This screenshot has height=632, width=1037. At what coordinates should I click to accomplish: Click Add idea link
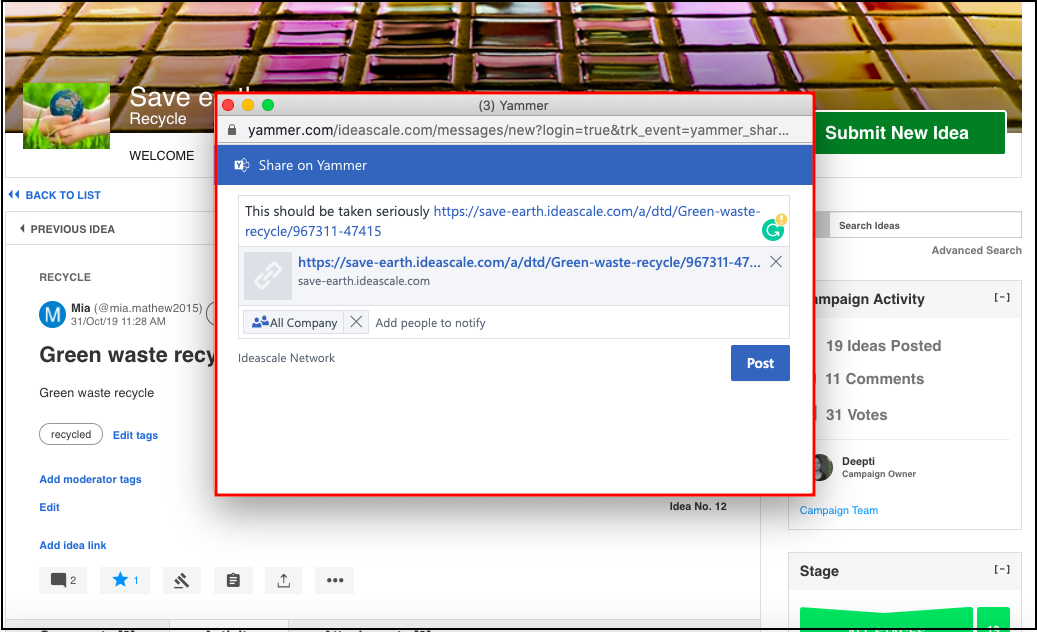(73, 545)
